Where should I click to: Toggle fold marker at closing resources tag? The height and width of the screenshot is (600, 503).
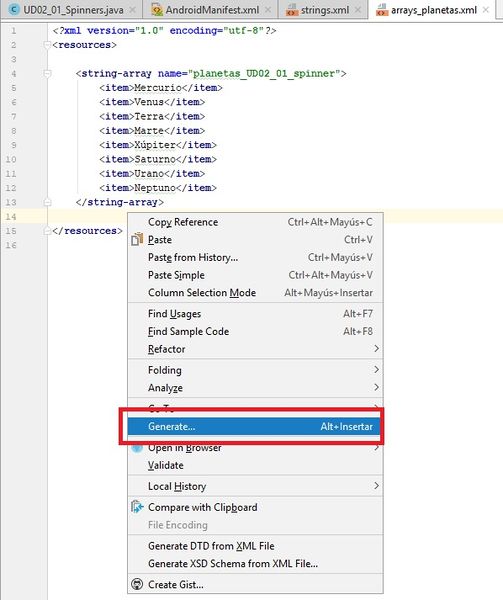point(47,231)
